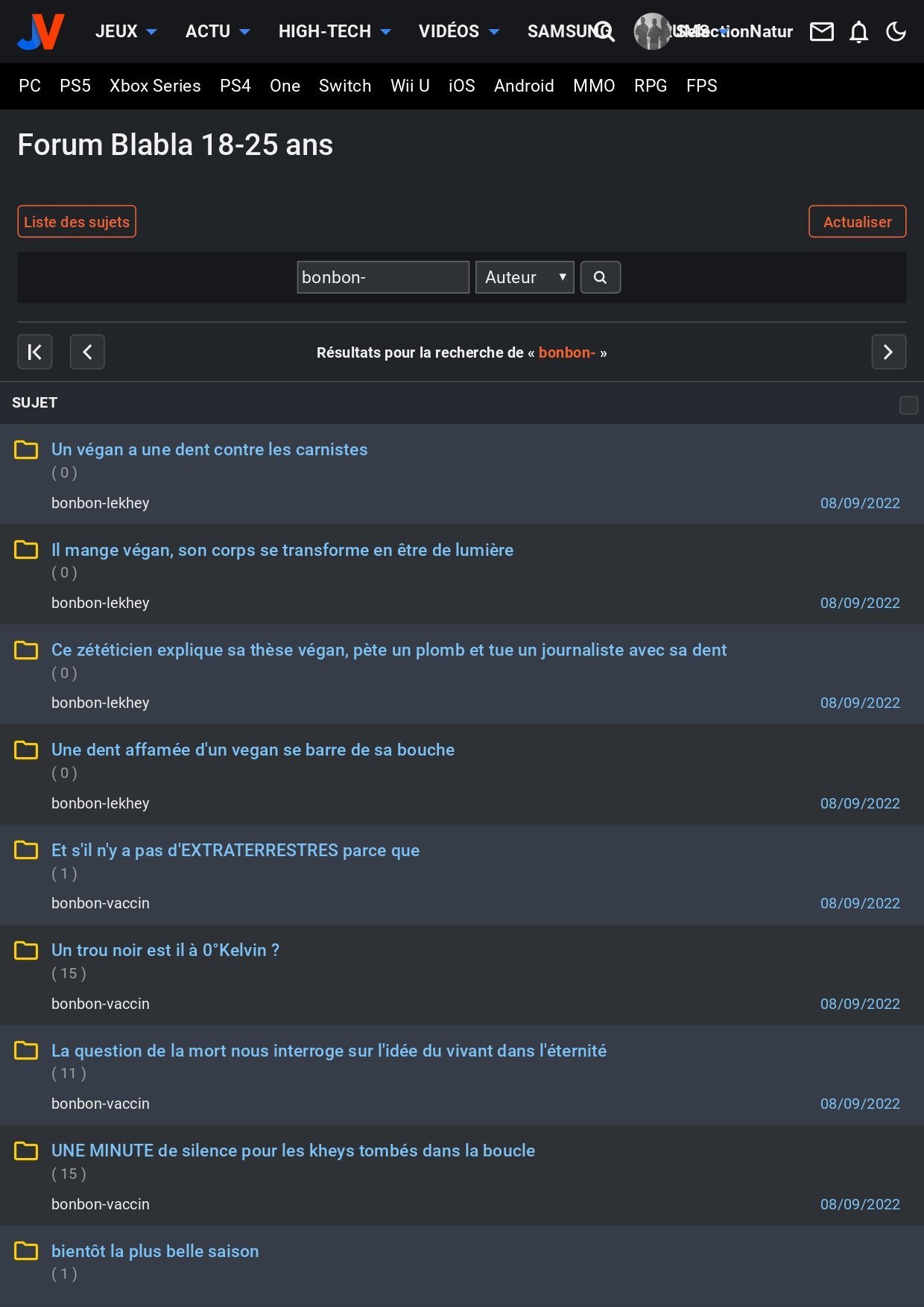Go to first results page arrow
924x1307 pixels.
(x=35, y=352)
